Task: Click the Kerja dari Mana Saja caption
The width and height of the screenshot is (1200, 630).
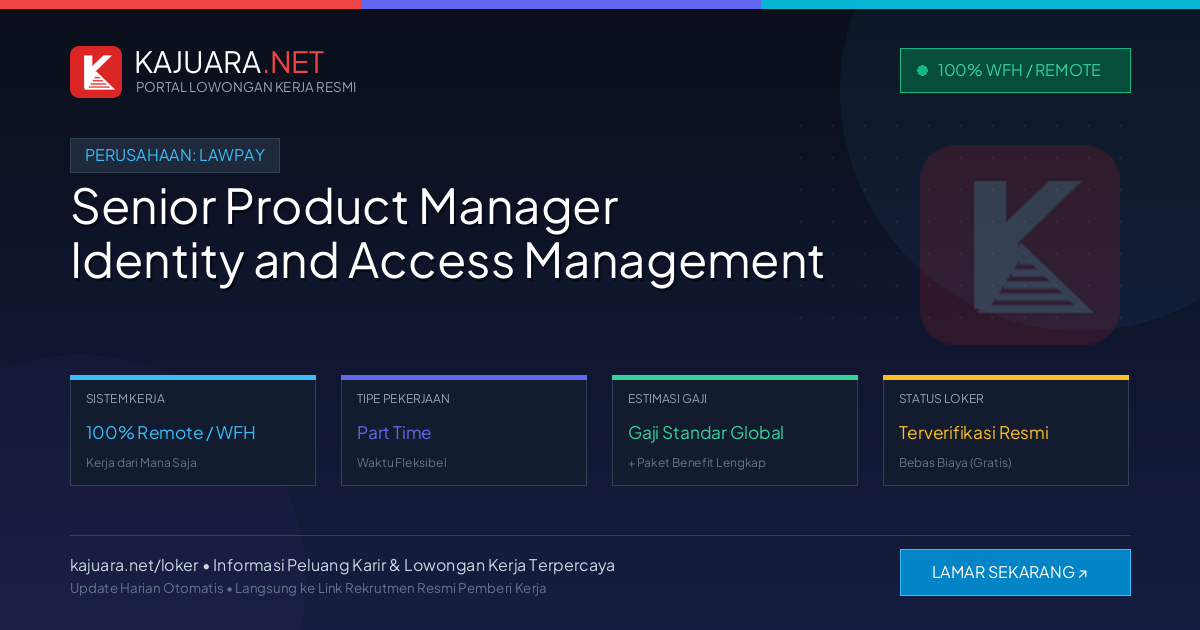Action: pos(141,463)
